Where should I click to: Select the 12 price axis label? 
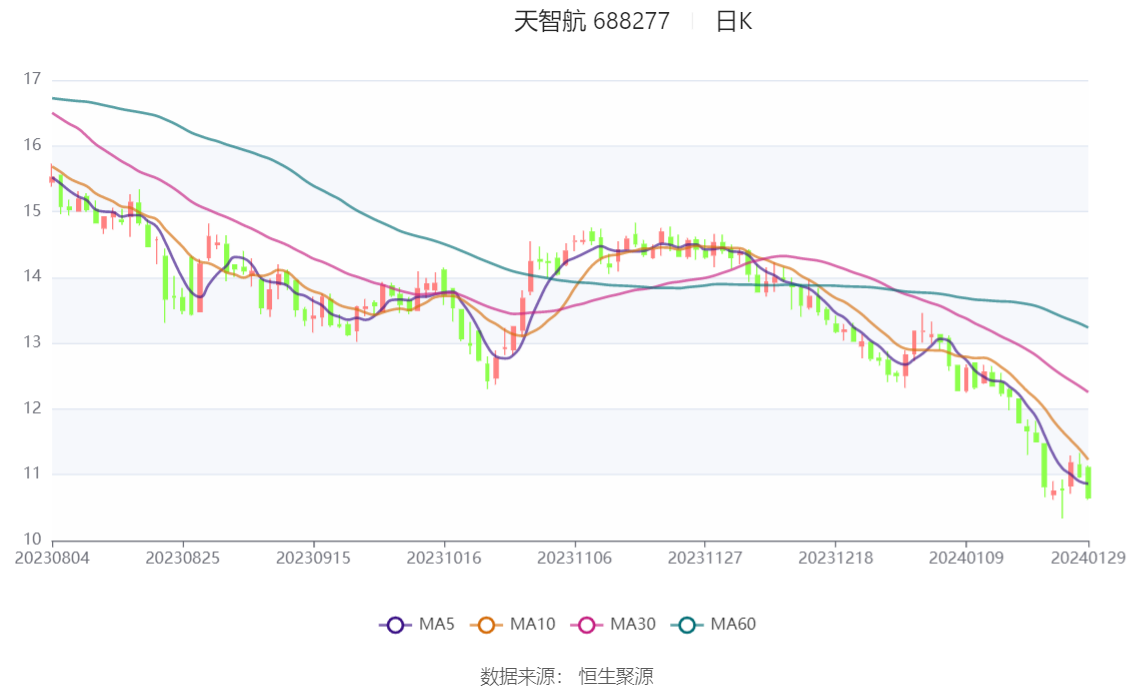[x=32, y=408]
